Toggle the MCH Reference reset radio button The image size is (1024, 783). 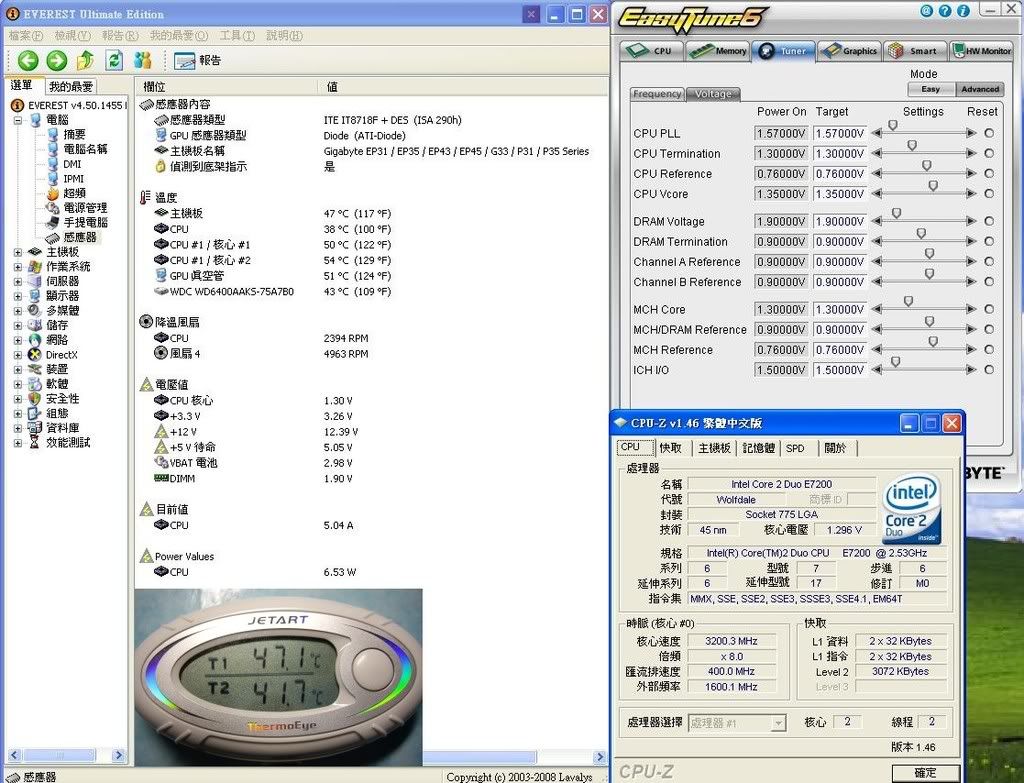coord(989,350)
